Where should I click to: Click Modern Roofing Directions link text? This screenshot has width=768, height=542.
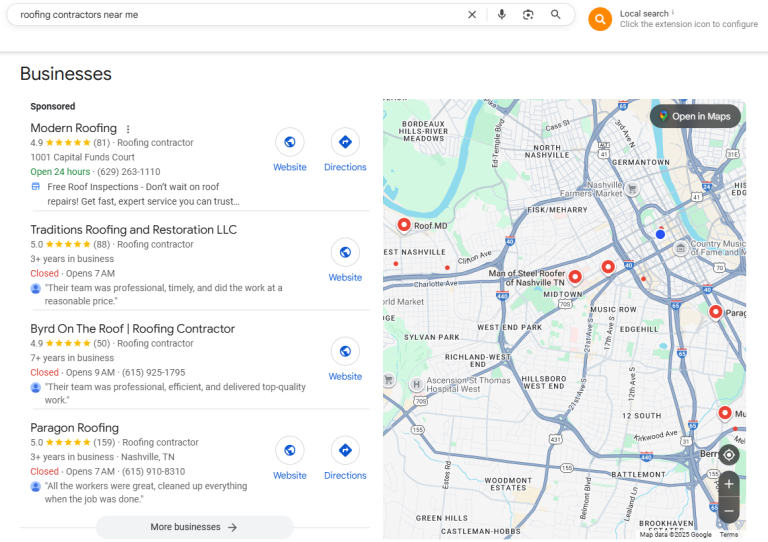(345, 167)
